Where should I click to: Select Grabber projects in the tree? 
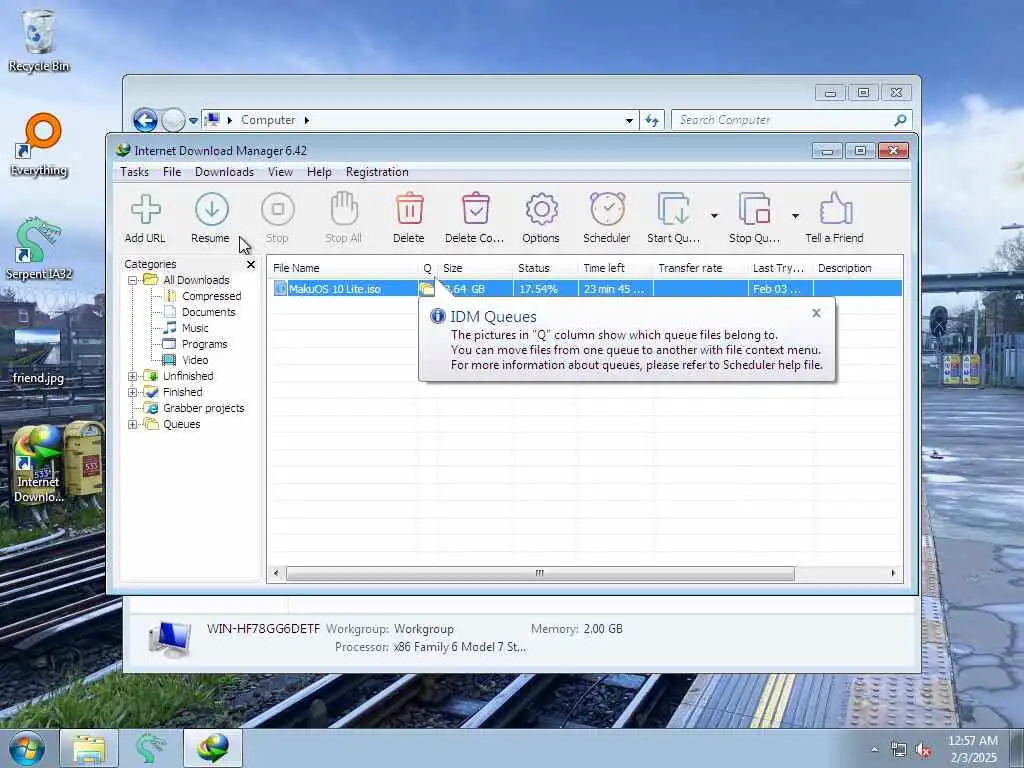point(203,408)
